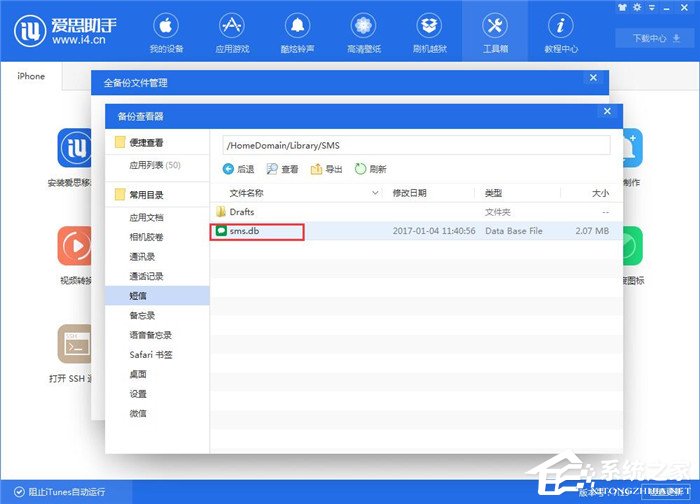Select 通话记录 call log in sidebar

157,276
